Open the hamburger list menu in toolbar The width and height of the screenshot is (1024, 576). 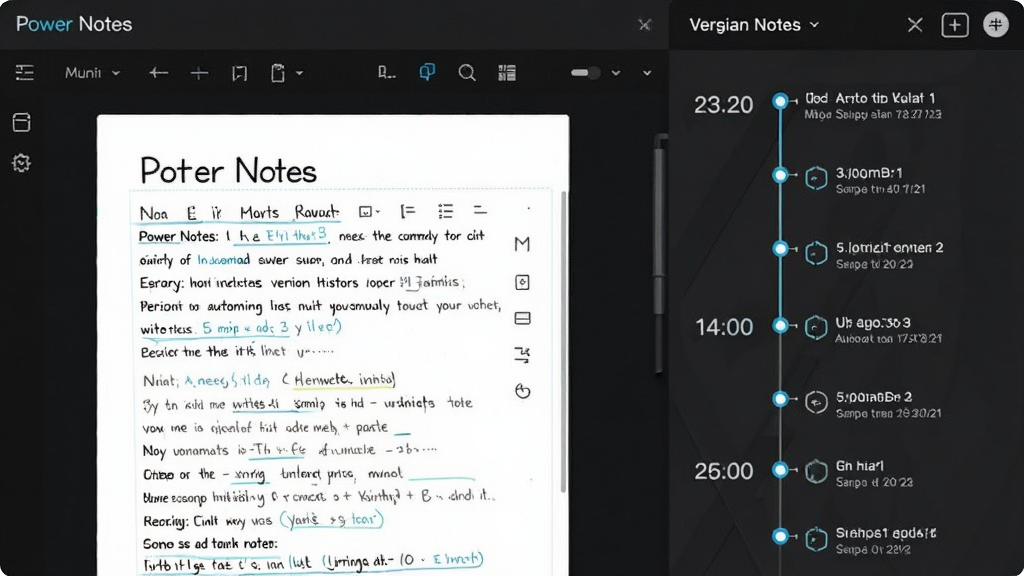tap(25, 72)
